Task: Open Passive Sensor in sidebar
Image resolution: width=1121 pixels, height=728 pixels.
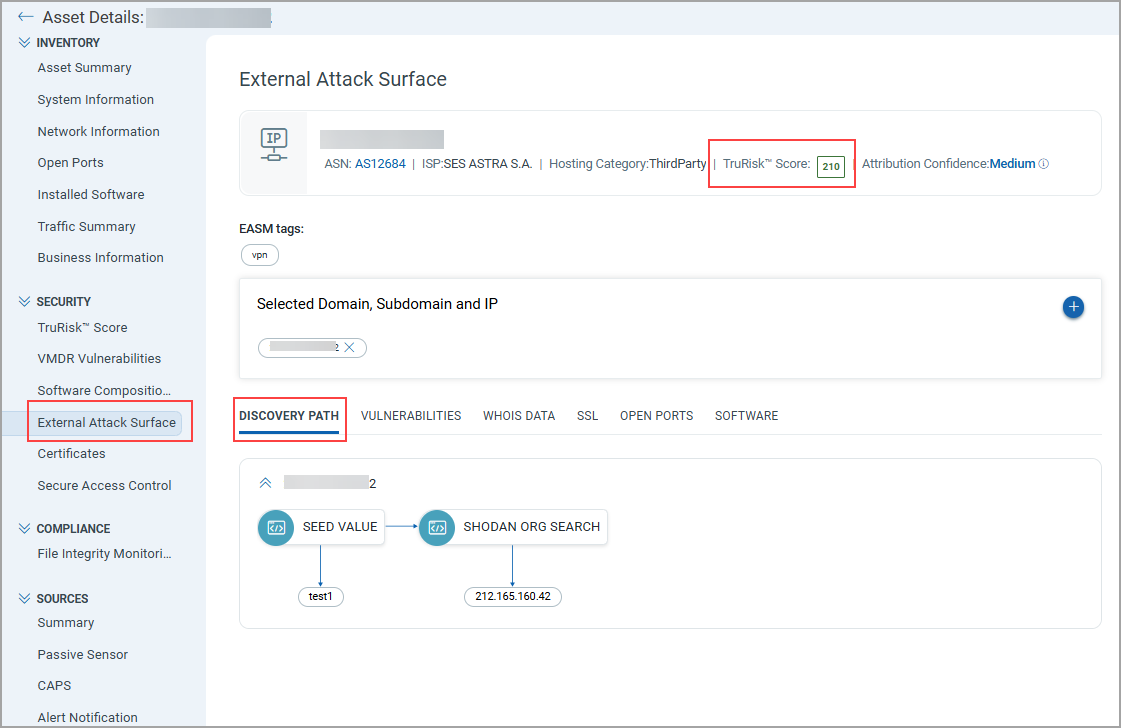Action: point(83,654)
